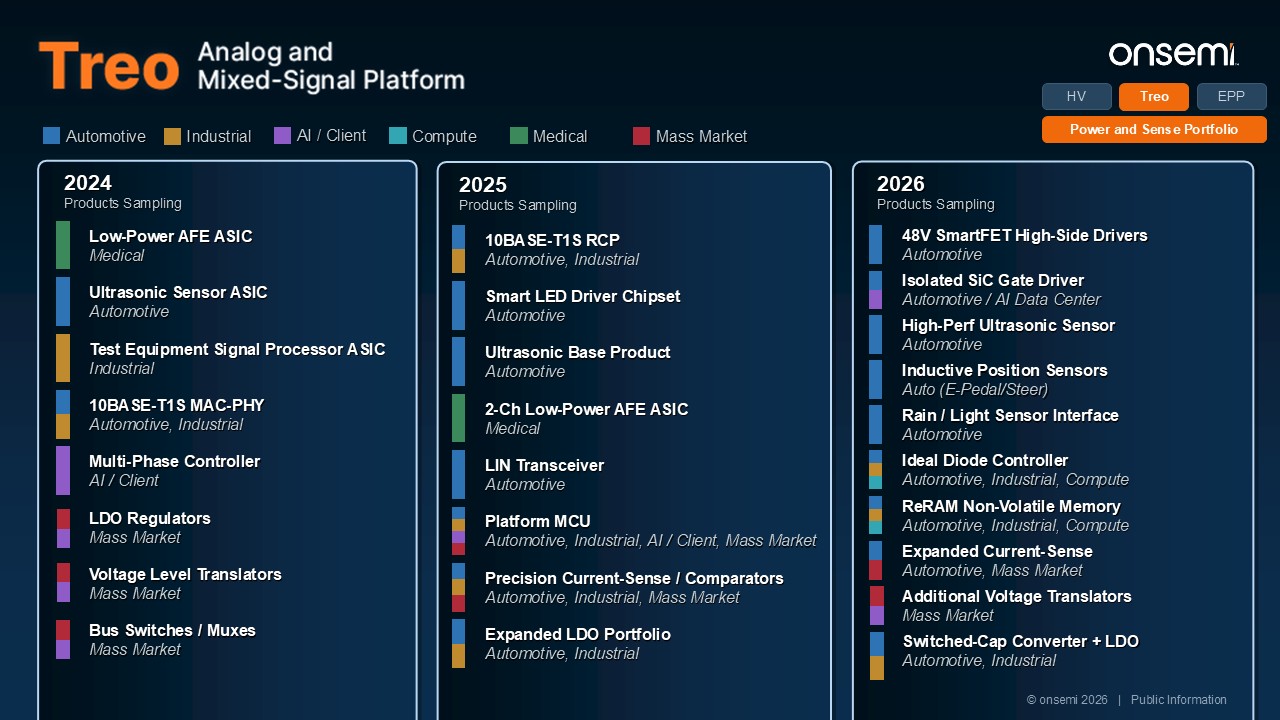Select the Isolated SiC Gate Driver entry
The height and width of the screenshot is (720, 1280).
1000,290
